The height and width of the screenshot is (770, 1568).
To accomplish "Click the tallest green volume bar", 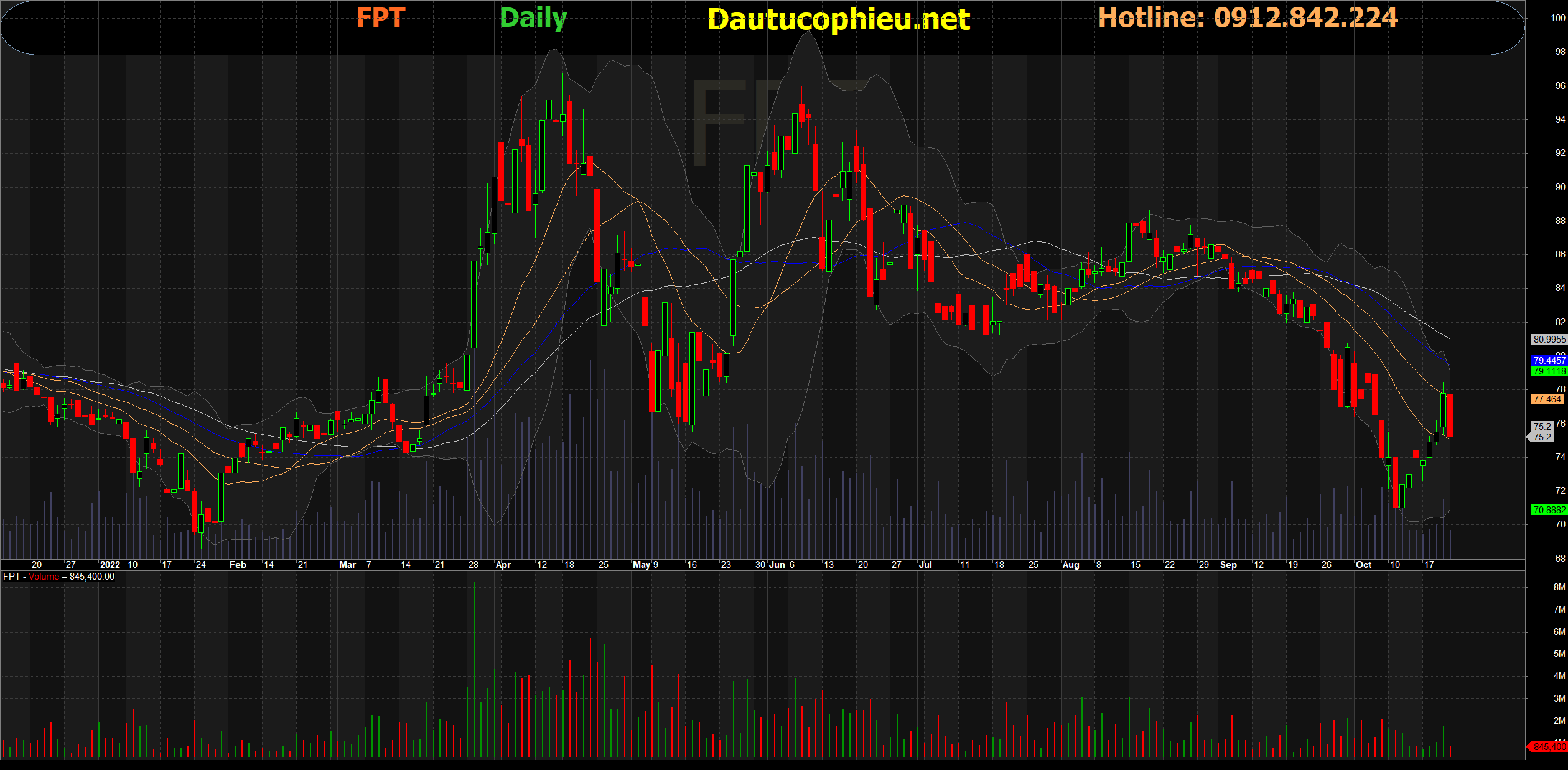I will pyautogui.click(x=474, y=669).
